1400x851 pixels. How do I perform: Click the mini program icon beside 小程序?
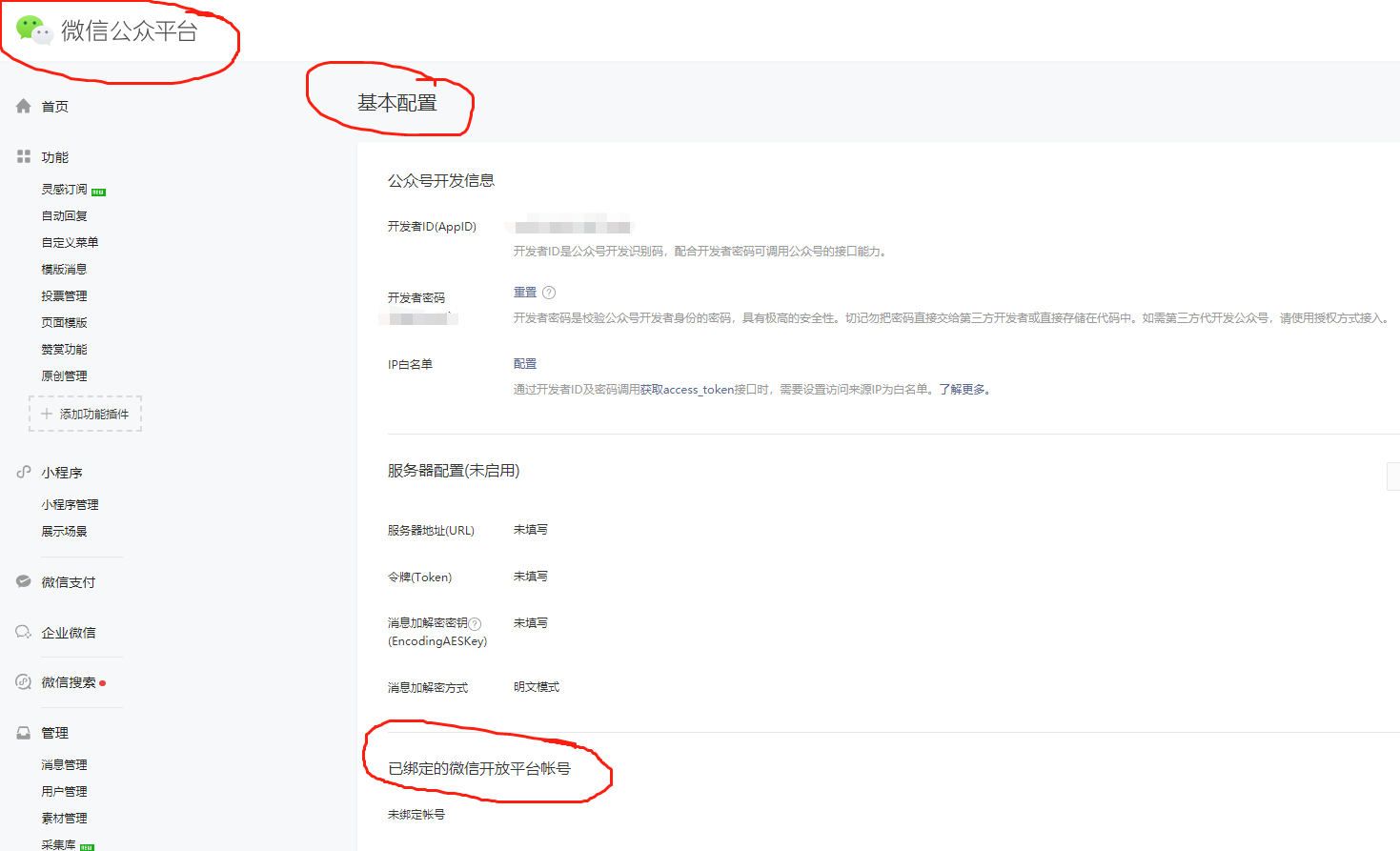click(x=24, y=472)
